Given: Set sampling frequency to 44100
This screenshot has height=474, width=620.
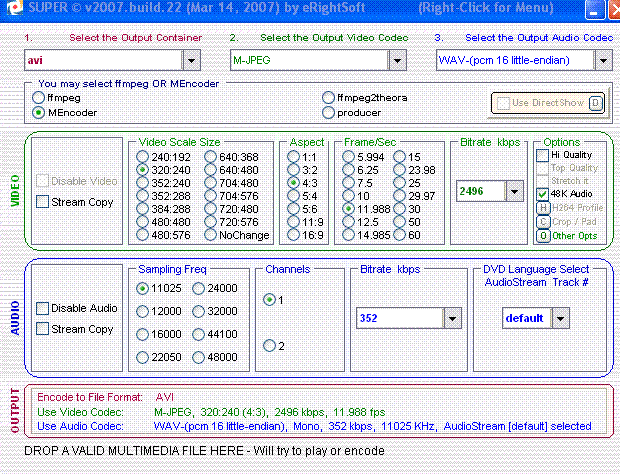Looking at the screenshot, I should point(198,334).
